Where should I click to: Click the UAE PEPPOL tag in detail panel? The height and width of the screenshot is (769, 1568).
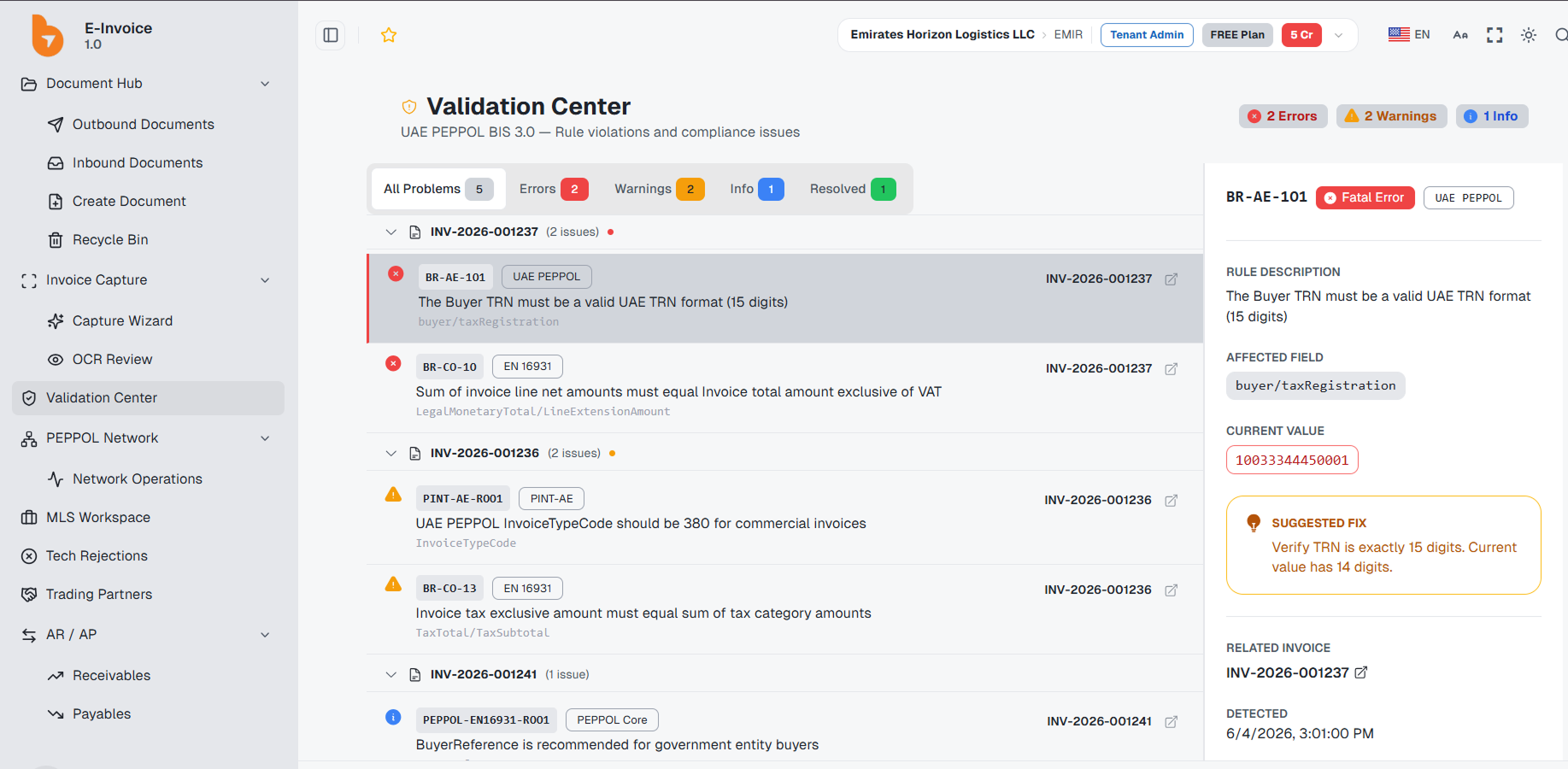point(1468,198)
